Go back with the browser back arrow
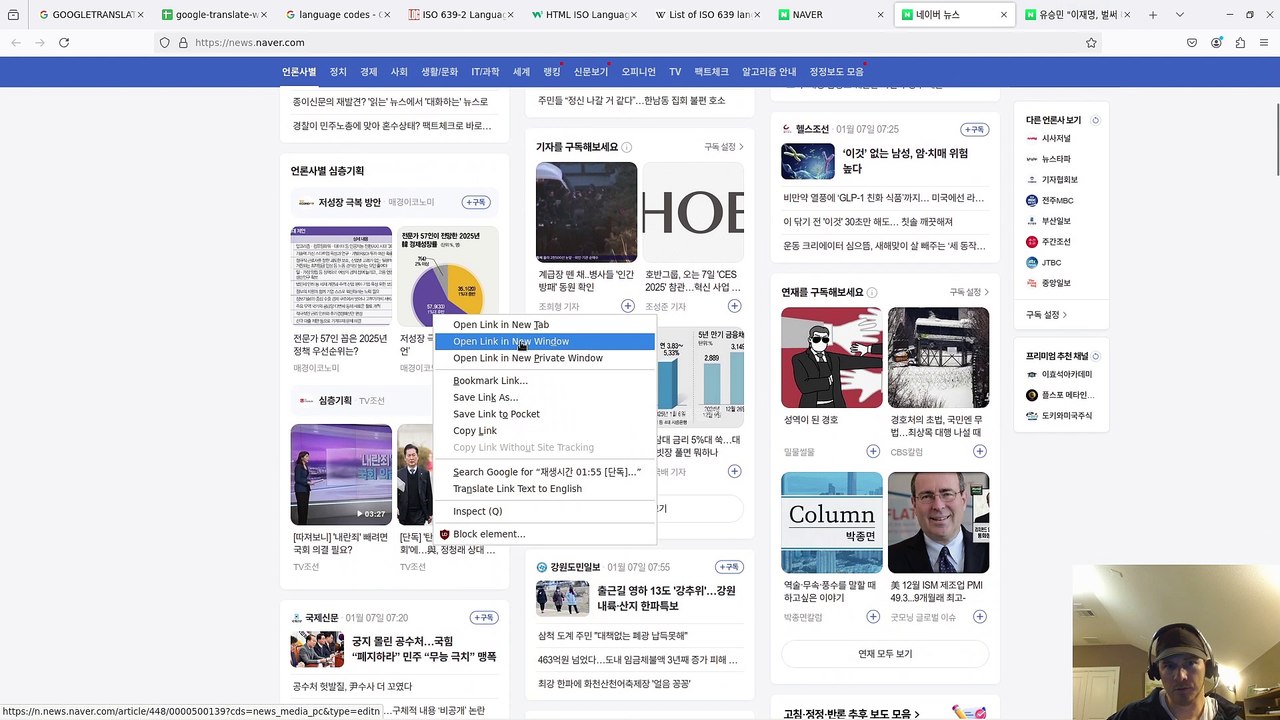Screen dimensions: 1280x720 16,43
